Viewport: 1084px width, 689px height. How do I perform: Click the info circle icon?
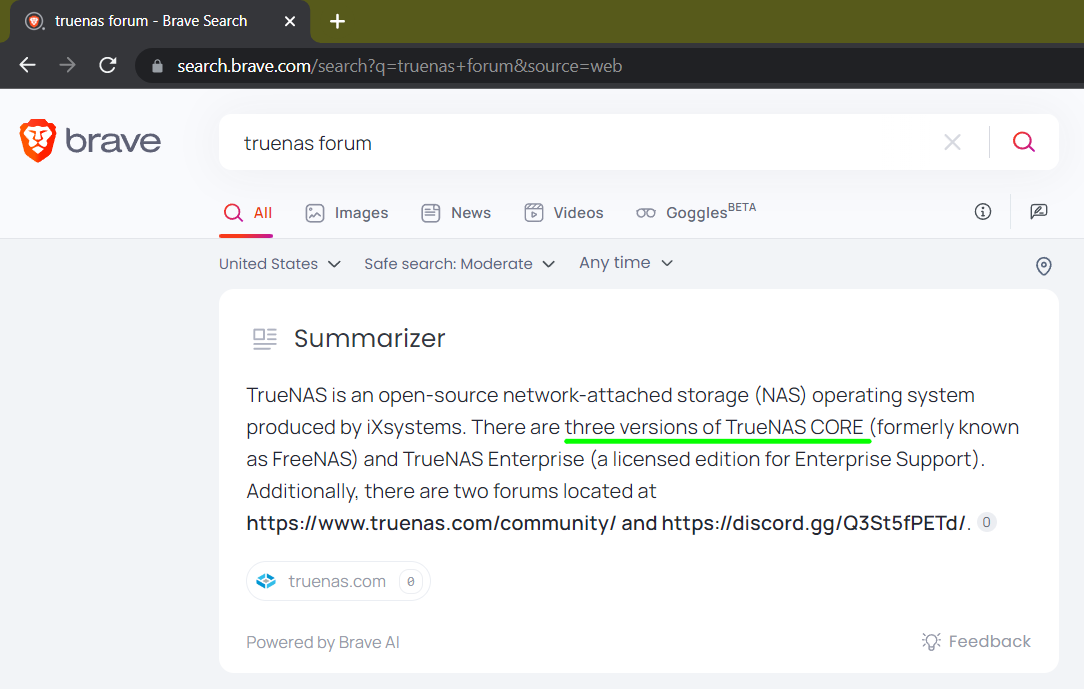[x=982, y=211]
